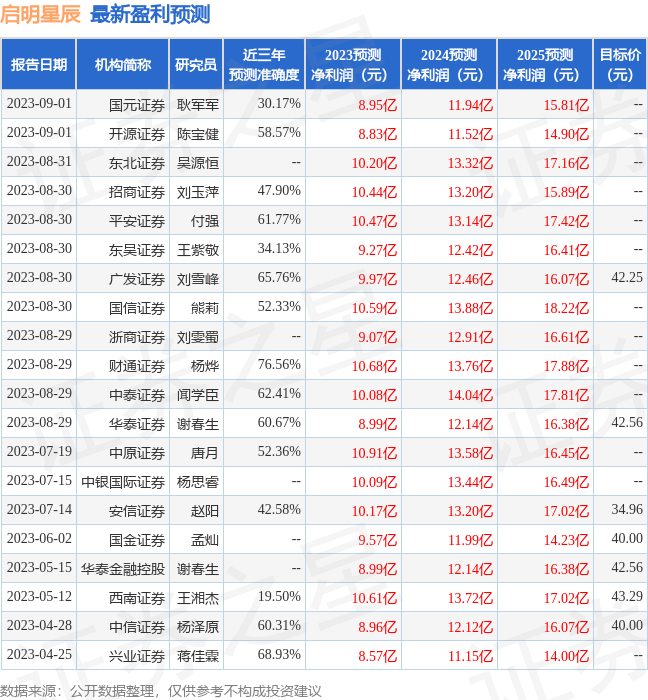Click researcher name 杨烨

pos(205,366)
